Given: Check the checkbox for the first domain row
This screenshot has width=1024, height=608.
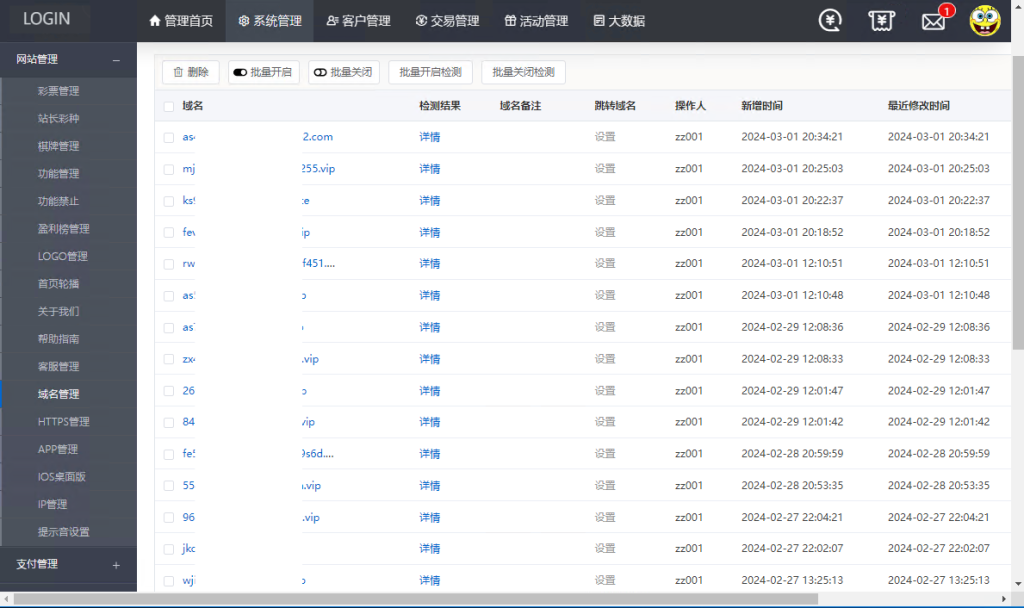Looking at the screenshot, I should 168,137.
